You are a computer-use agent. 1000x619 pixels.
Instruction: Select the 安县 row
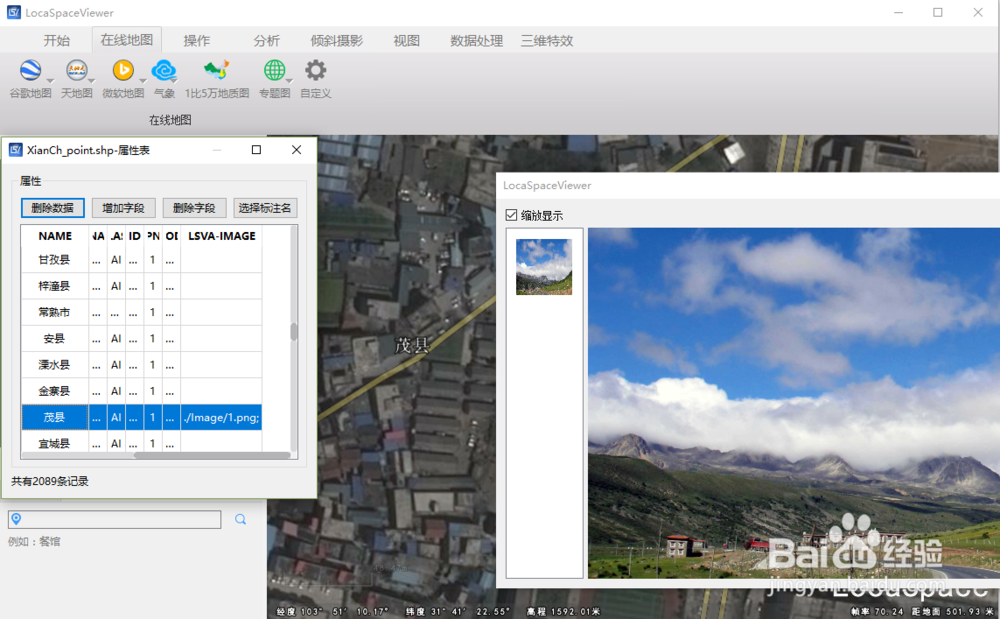pos(142,339)
